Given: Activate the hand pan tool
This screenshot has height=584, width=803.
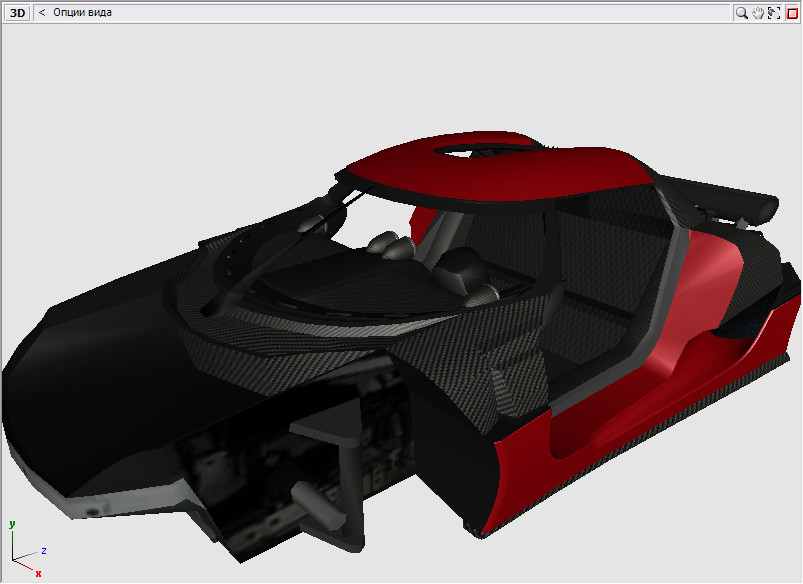Looking at the screenshot, I should click(x=758, y=13).
